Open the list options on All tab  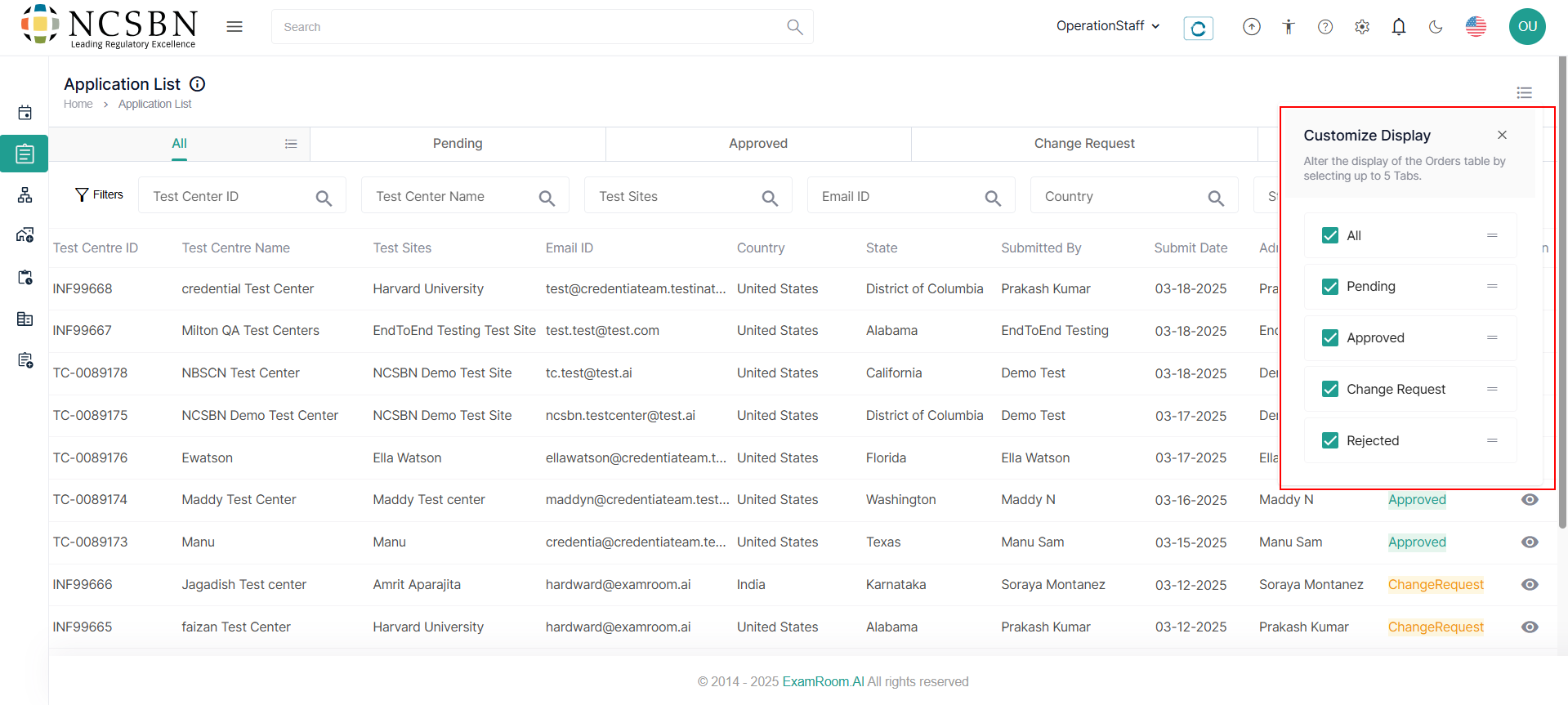click(x=291, y=144)
